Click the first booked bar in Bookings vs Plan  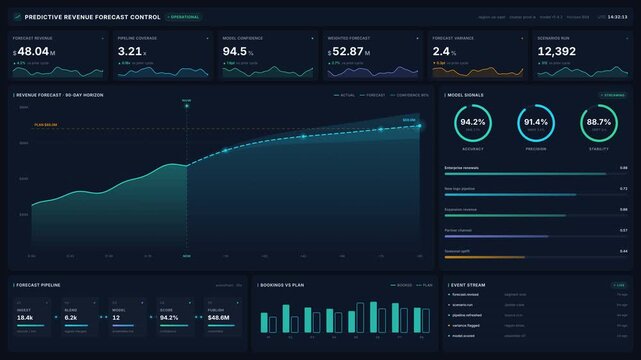point(264,323)
